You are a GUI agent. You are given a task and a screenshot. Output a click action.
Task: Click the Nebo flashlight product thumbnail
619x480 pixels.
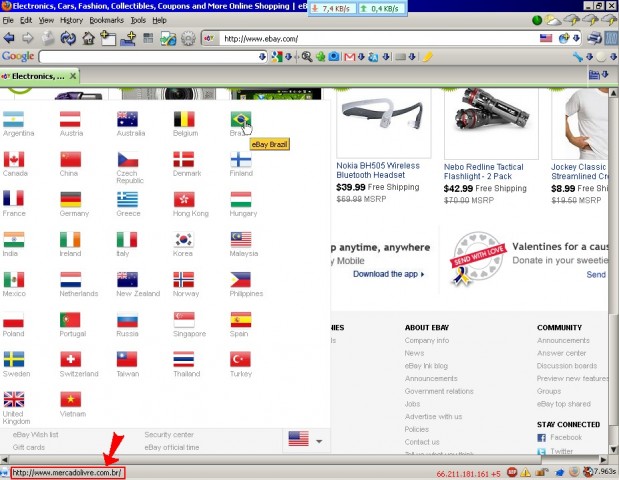(491, 123)
